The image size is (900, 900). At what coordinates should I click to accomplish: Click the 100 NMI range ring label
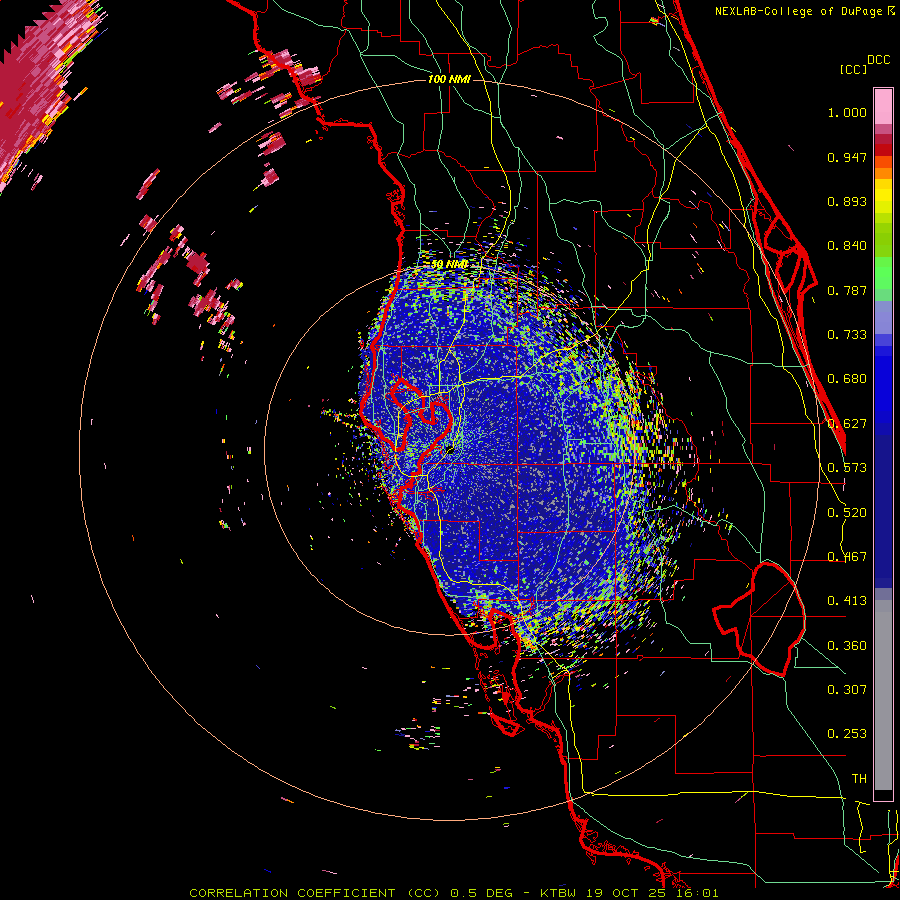pos(449,79)
